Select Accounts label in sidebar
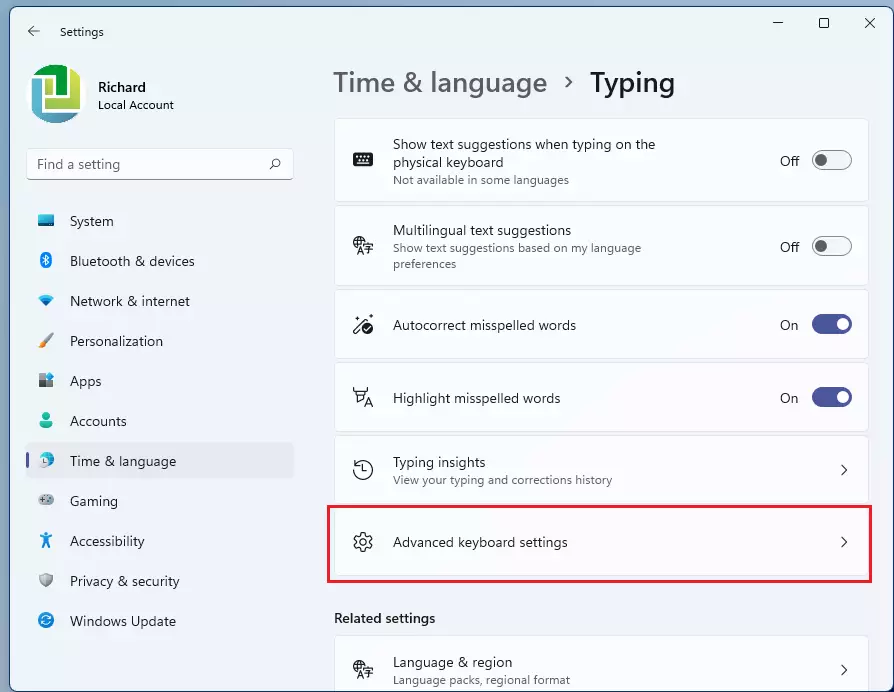894x692 pixels. coord(98,421)
